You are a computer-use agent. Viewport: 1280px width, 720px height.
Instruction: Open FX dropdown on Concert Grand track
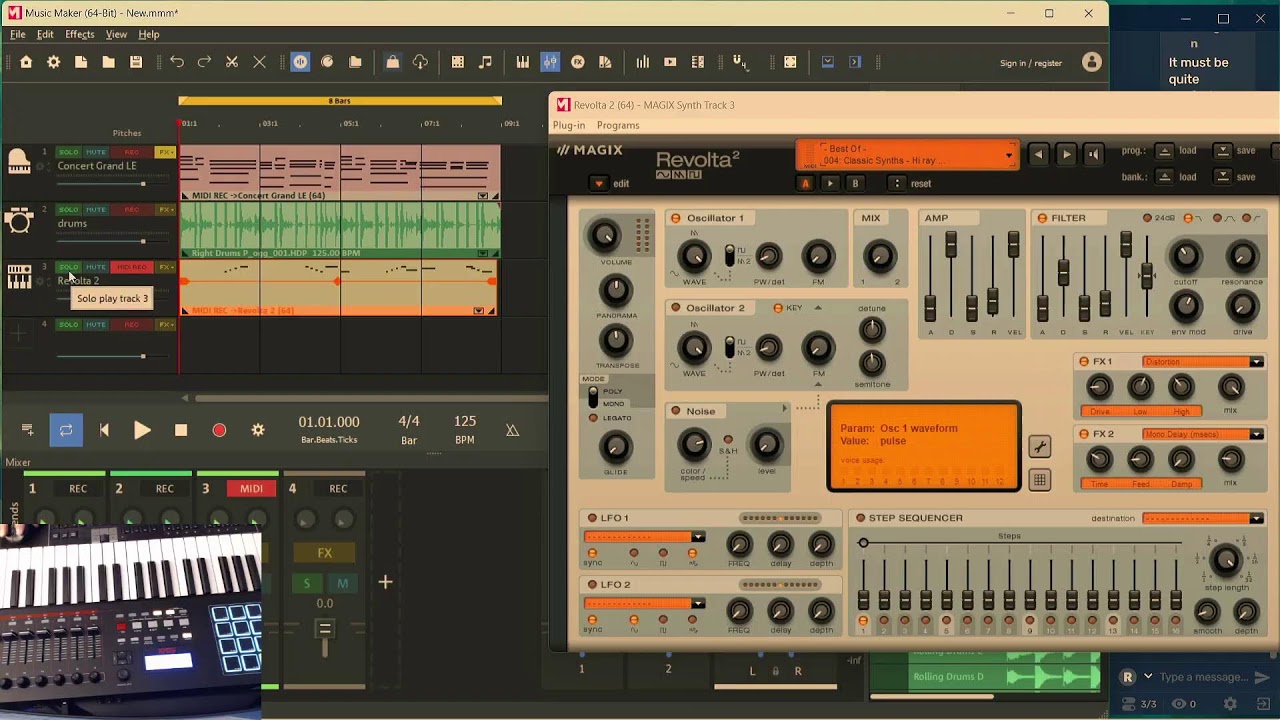click(165, 153)
